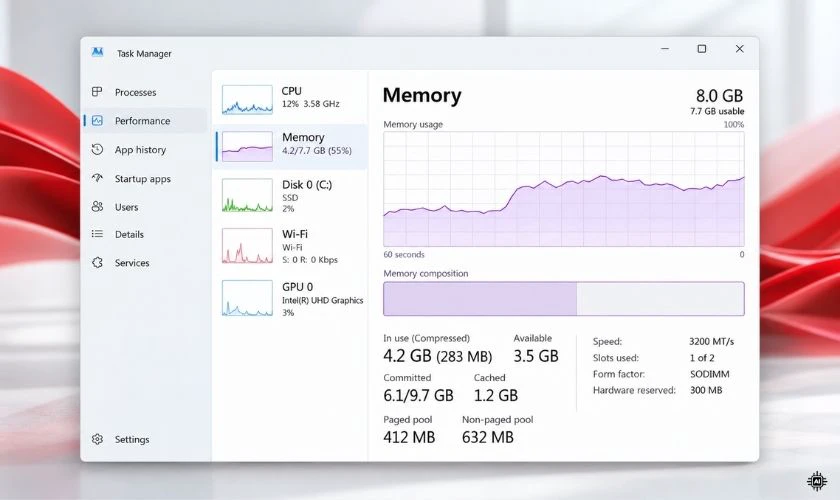
Task: Click the "Memory composition" label
Action: pyautogui.click(x=426, y=273)
